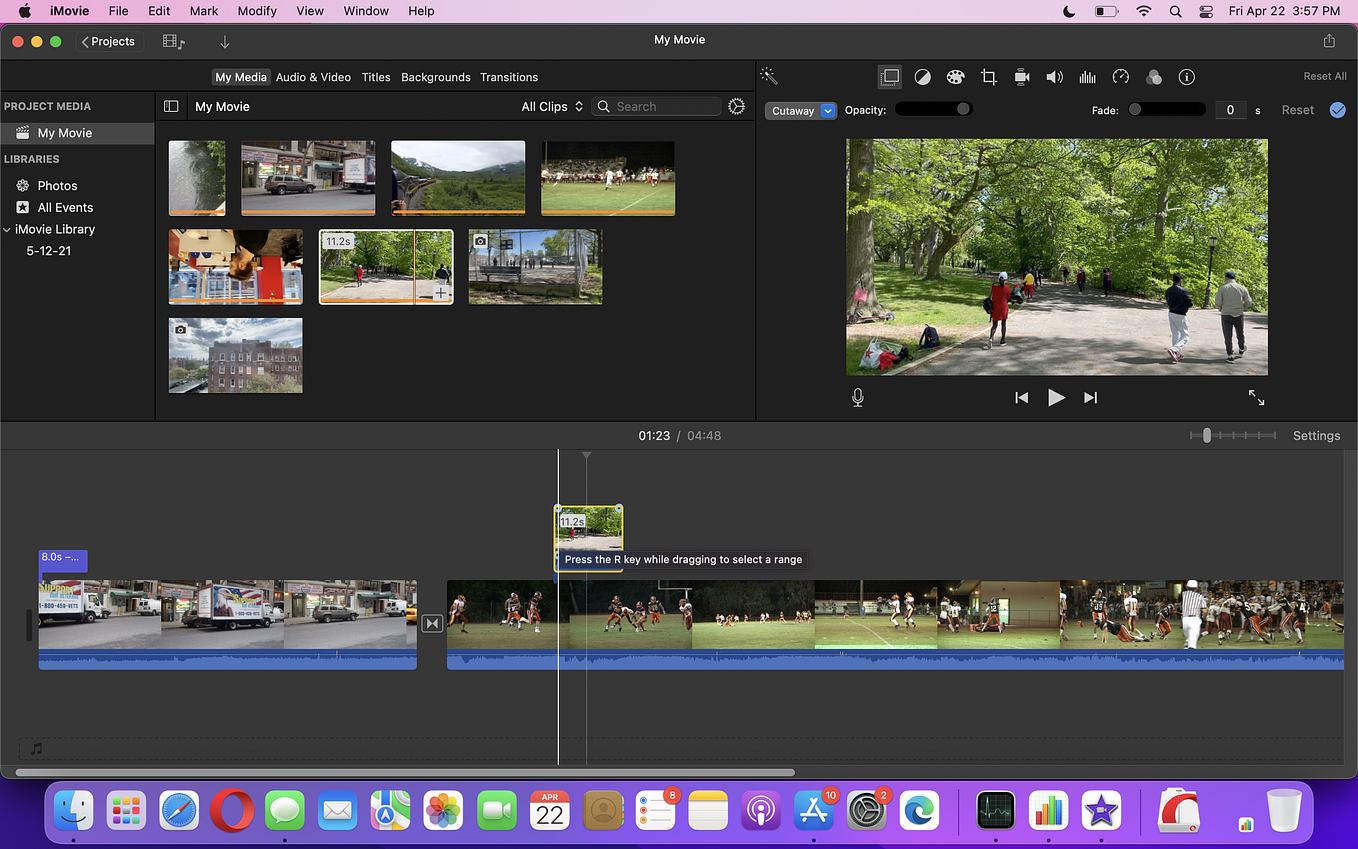Open the Cropping tool
Image resolution: width=1358 pixels, height=849 pixels.
[x=989, y=76]
